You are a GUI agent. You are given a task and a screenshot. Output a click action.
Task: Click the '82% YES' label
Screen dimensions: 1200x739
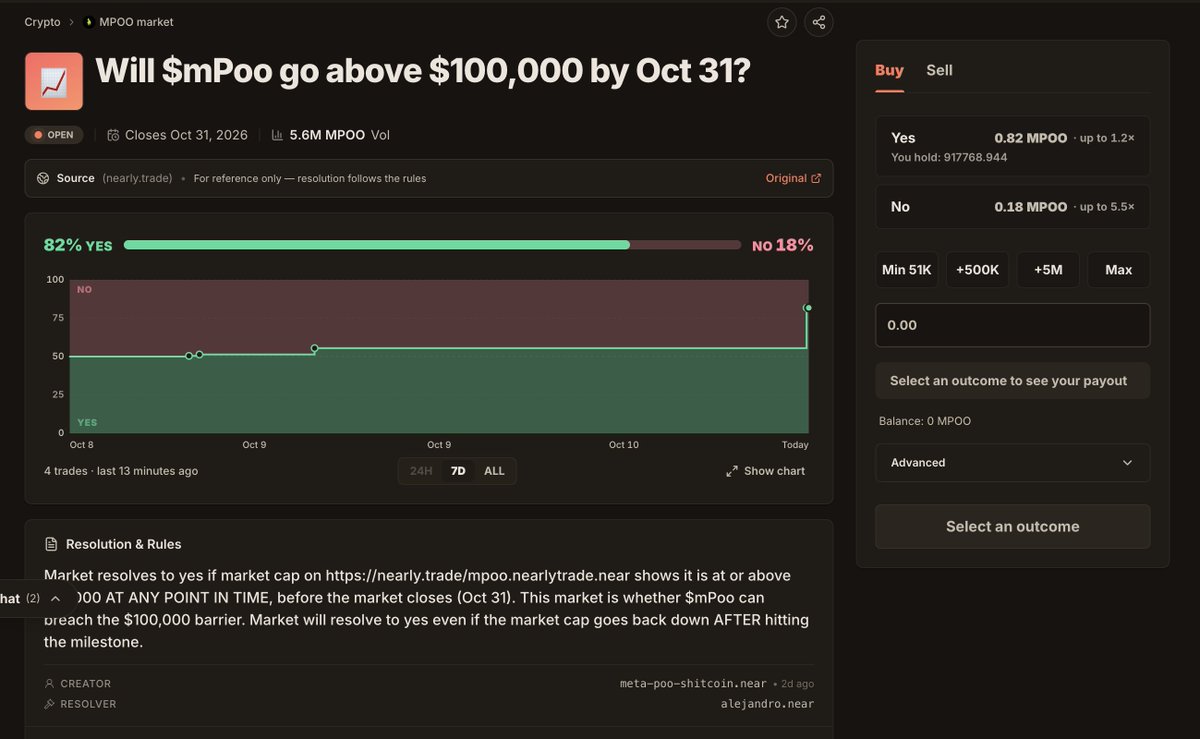pyautogui.click(x=78, y=245)
